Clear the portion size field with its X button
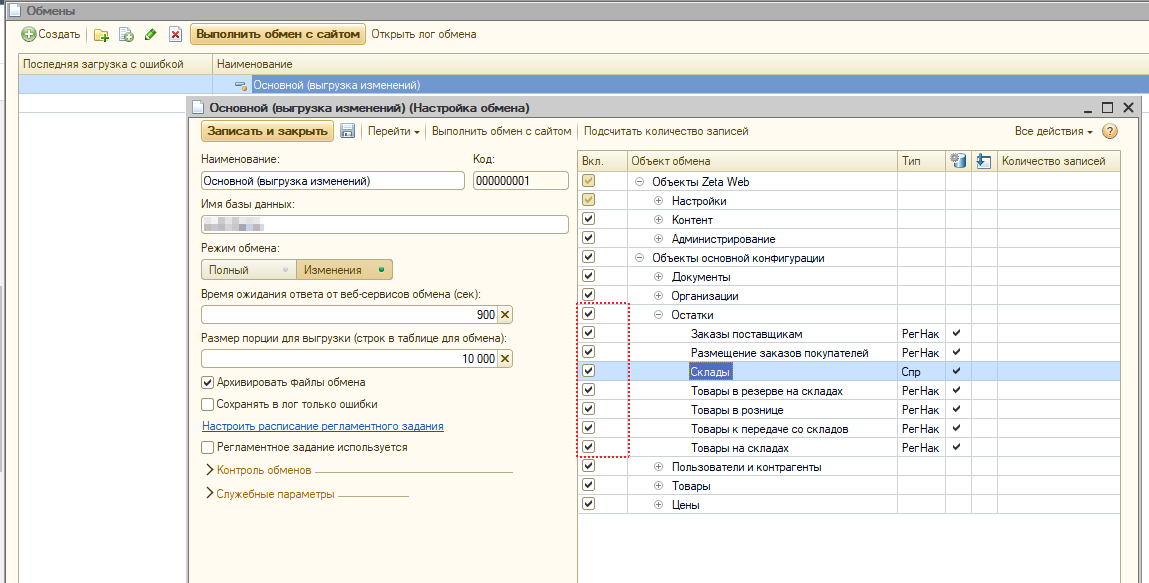 [x=505, y=359]
